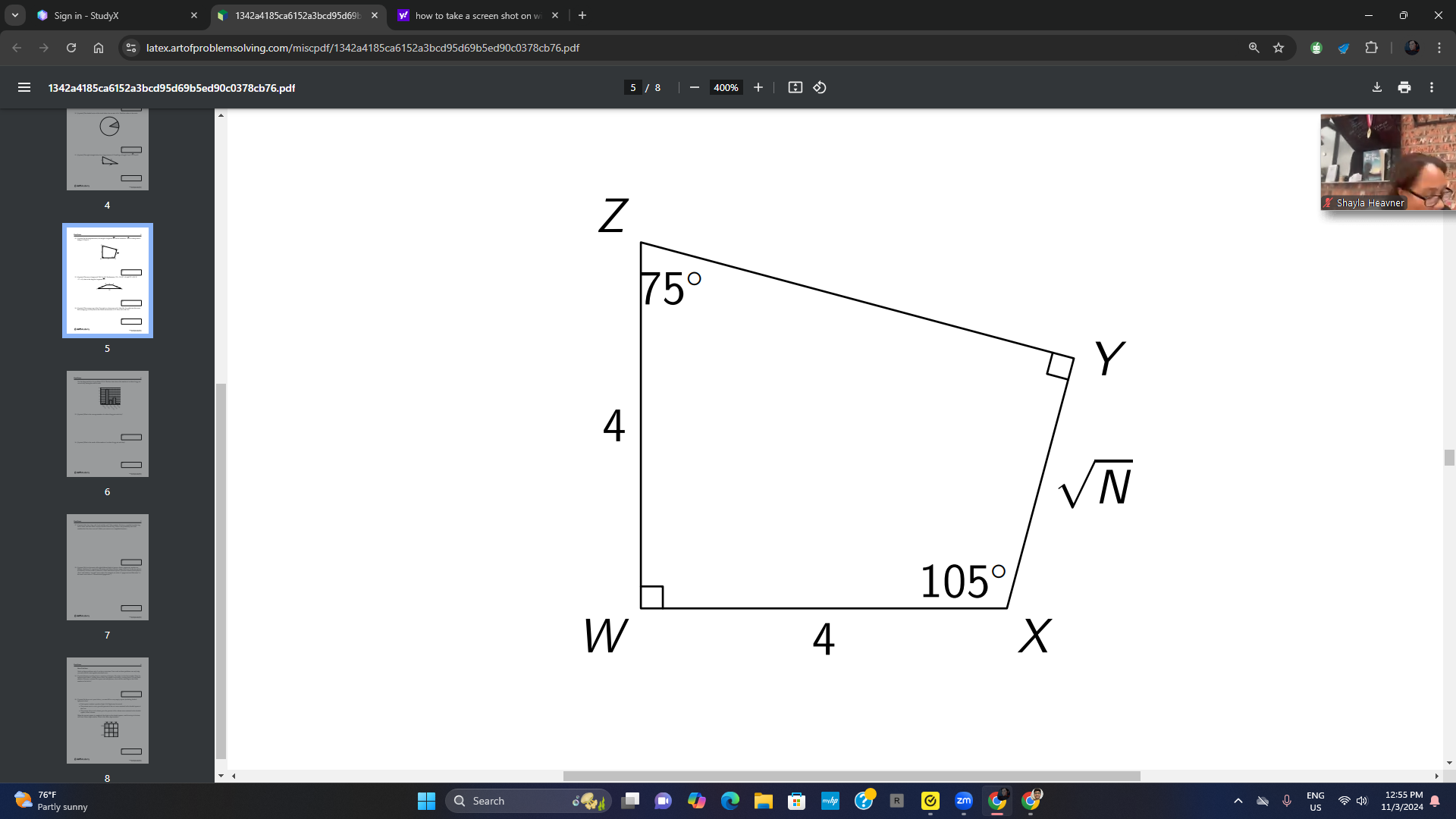Open weather widget 76°F Partly sunny
The image size is (1456, 819).
52,801
